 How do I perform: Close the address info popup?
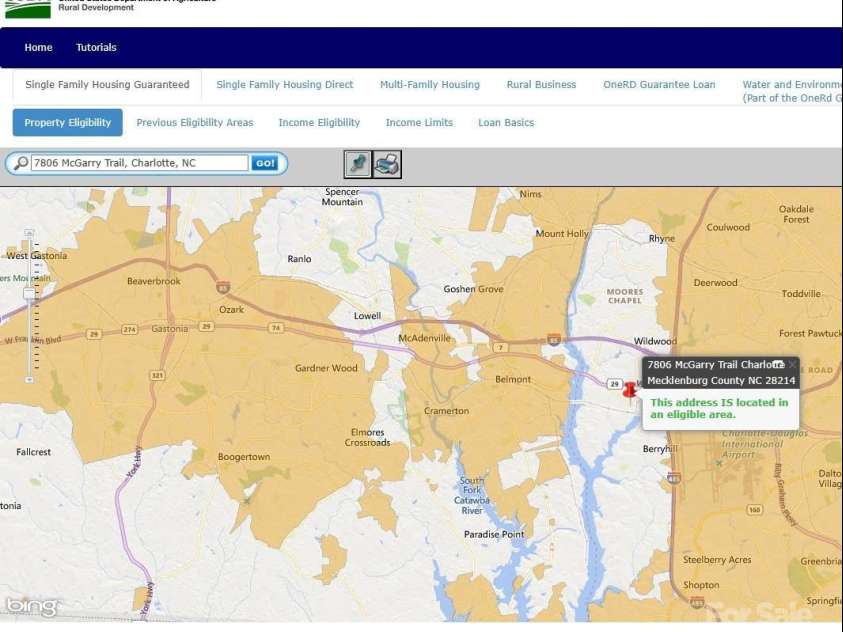pos(792,365)
